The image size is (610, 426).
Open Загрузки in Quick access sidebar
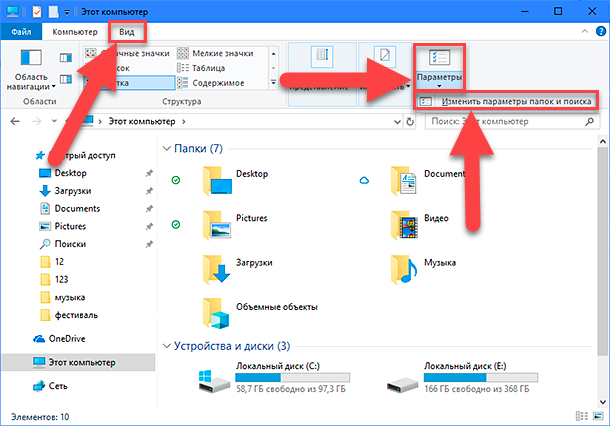(x=72, y=191)
